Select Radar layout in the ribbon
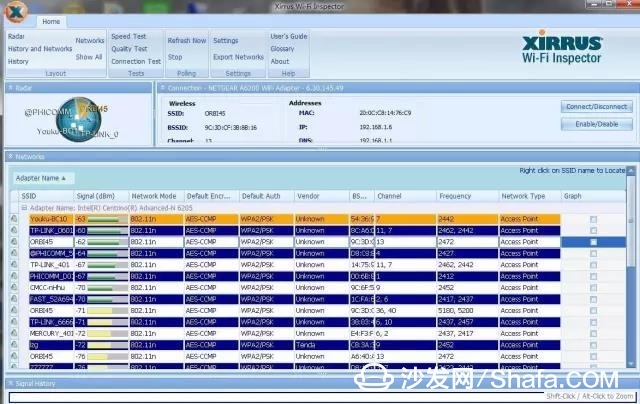Viewport: 640px width, 404px height. (16, 36)
